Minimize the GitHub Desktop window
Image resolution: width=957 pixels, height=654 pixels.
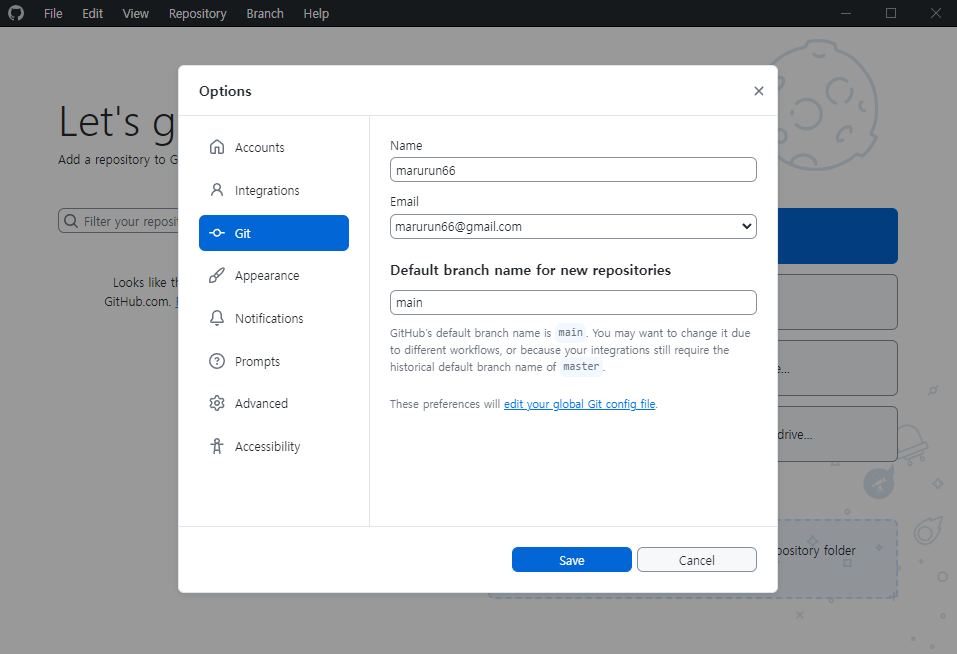846,13
